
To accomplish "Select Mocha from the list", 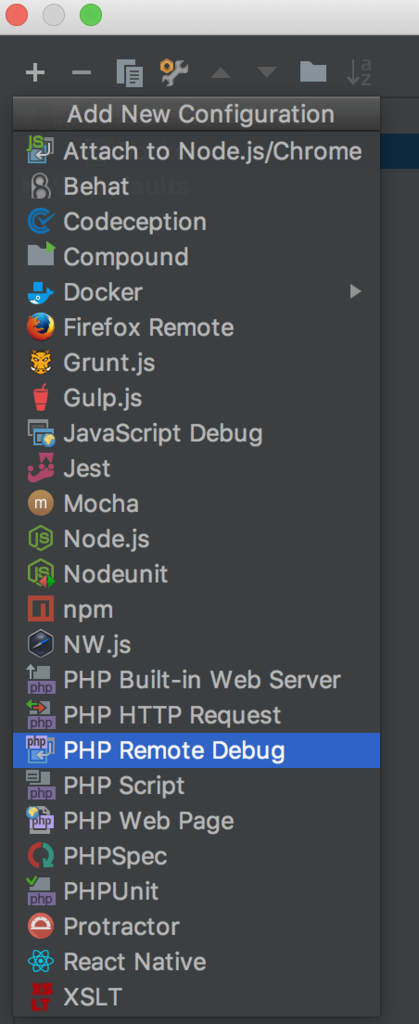I will click(196, 504).
